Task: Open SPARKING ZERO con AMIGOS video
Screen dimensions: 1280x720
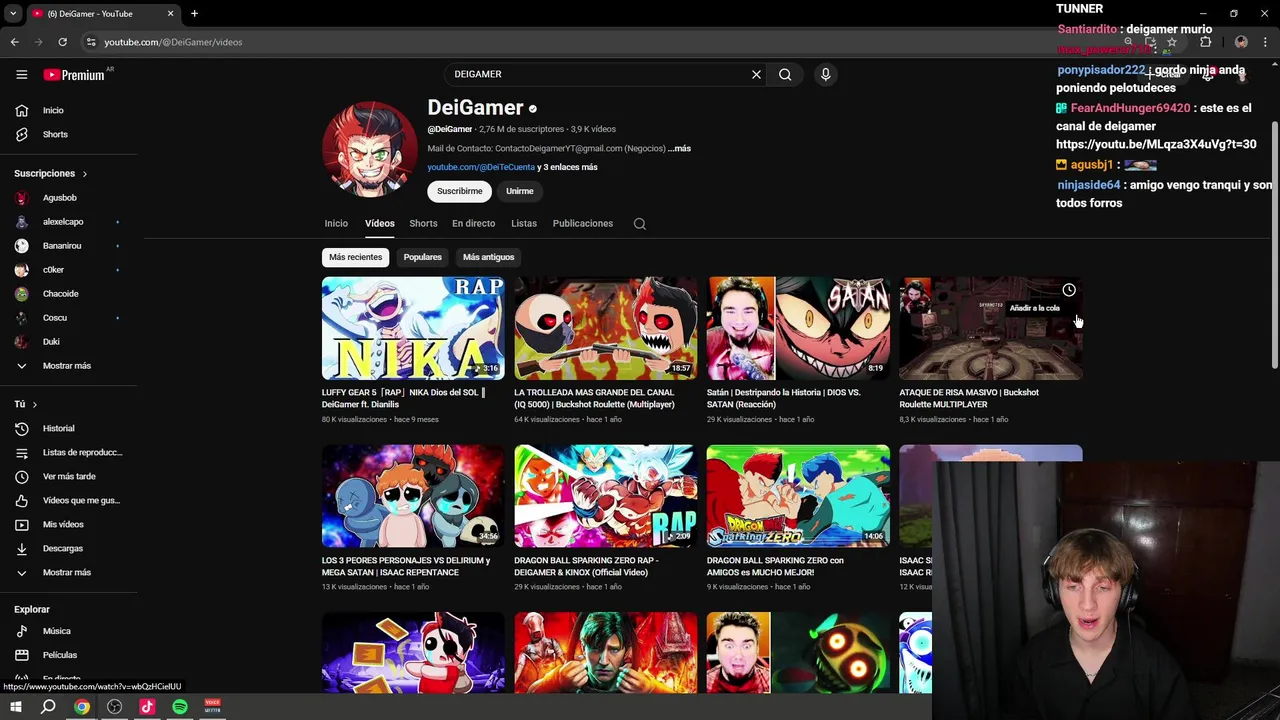Action: click(x=798, y=496)
